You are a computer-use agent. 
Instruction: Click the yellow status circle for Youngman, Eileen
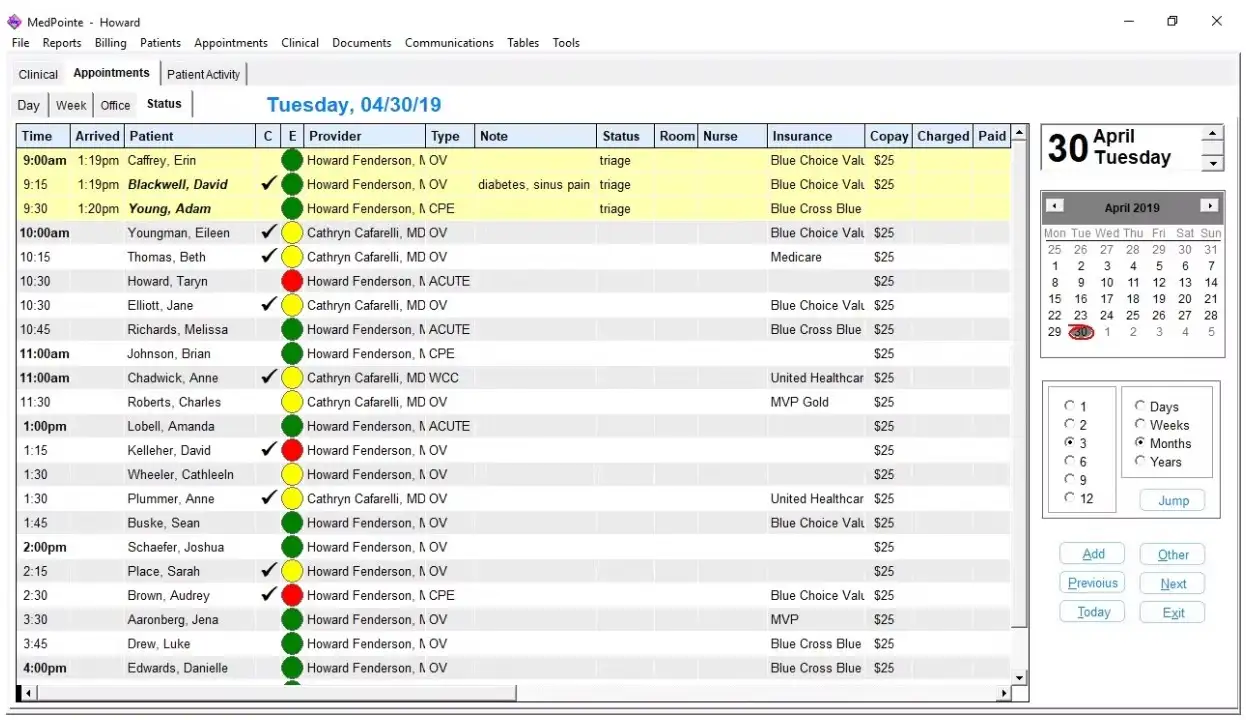tap(291, 232)
